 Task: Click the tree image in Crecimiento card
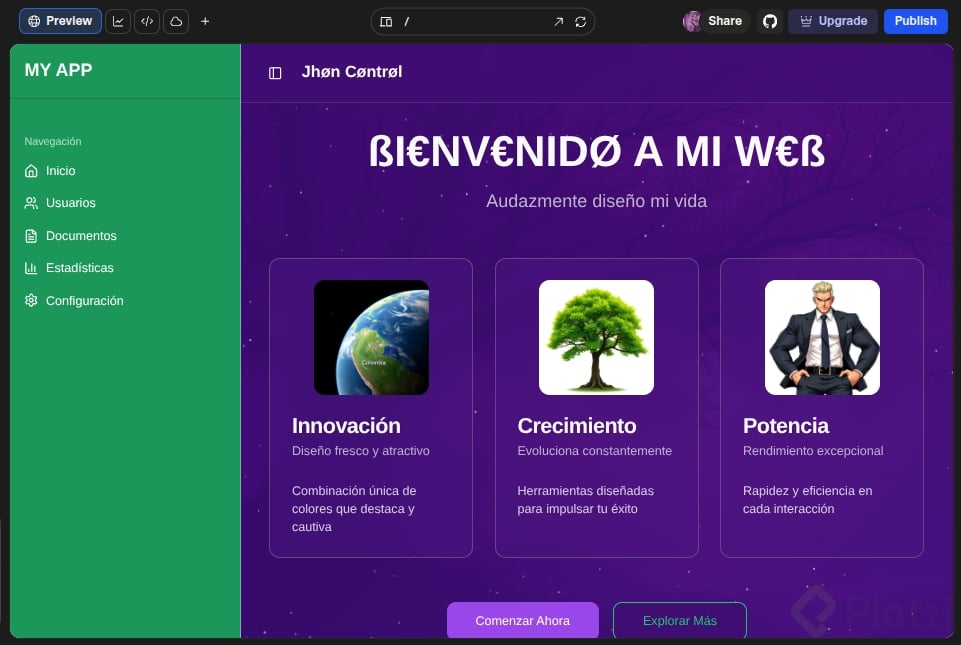tap(596, 338)
